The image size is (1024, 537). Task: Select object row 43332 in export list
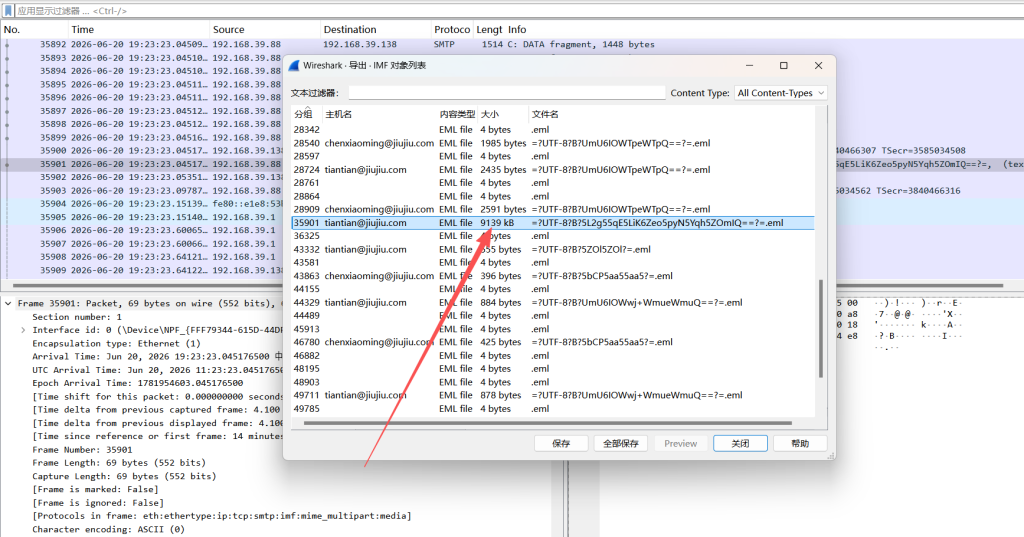[552, 249]
